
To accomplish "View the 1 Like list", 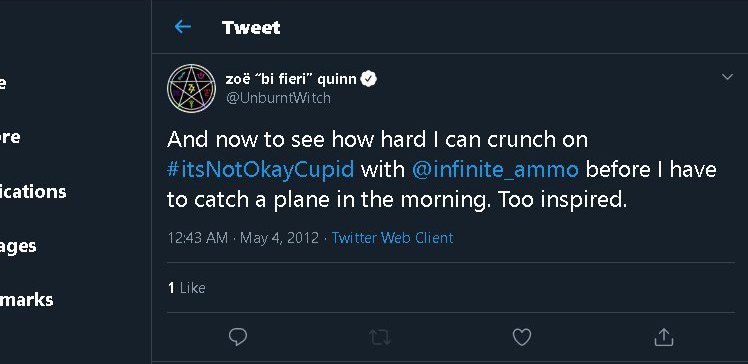I will point(187,288).
